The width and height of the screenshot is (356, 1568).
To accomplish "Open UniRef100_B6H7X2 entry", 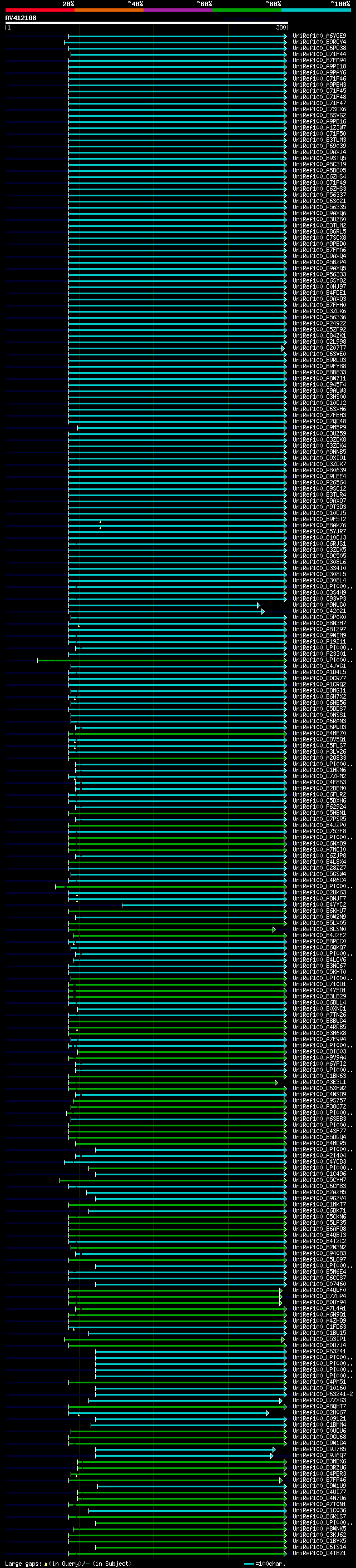I will 319,697.
